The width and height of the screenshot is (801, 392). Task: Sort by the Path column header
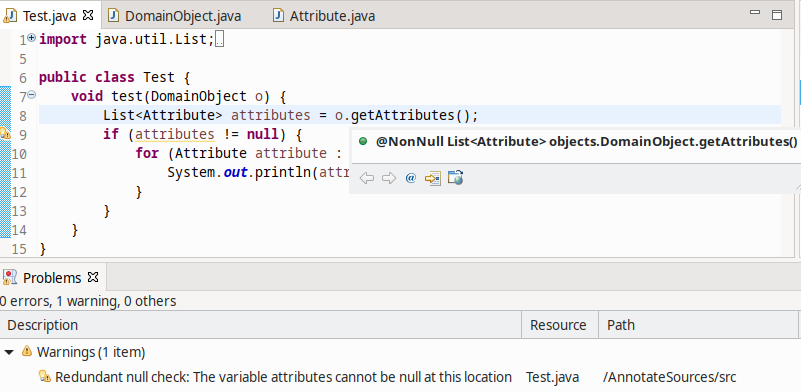point(698,325)
